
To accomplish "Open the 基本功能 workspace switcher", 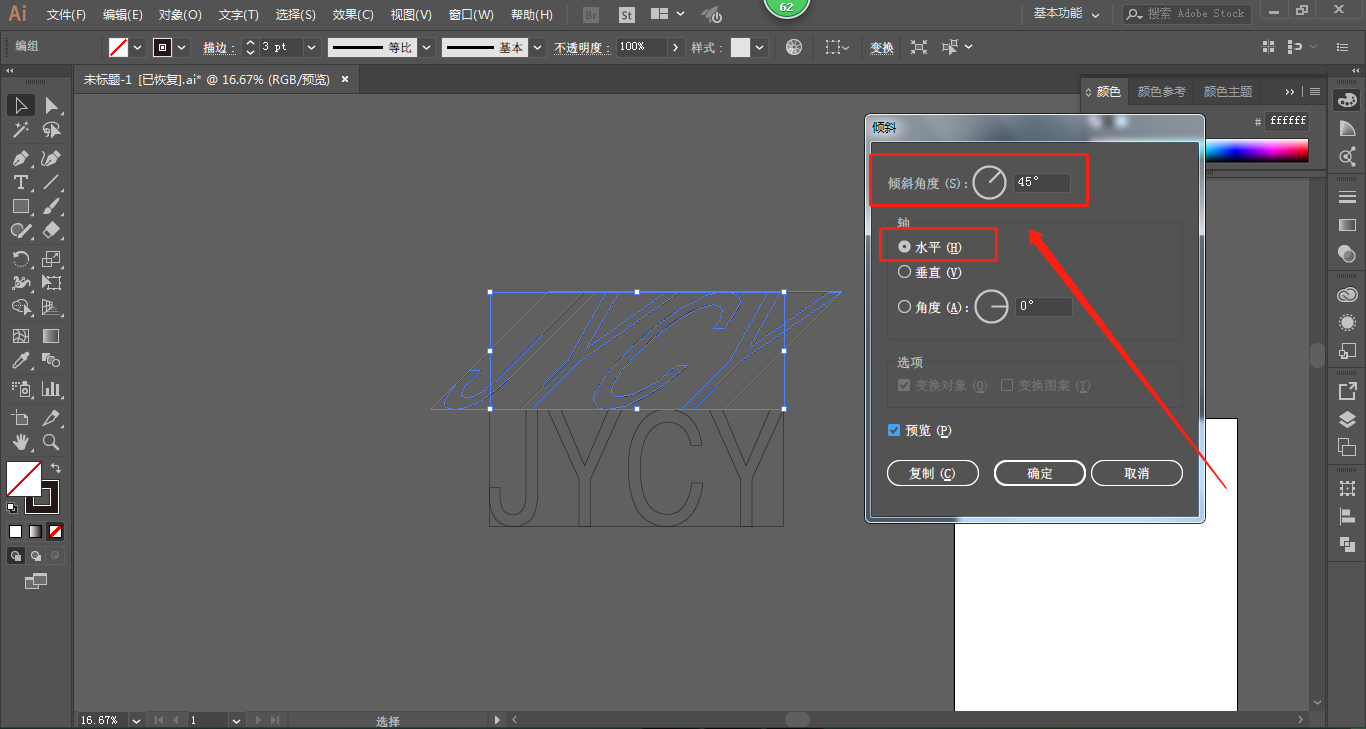I will (1066, 14).
